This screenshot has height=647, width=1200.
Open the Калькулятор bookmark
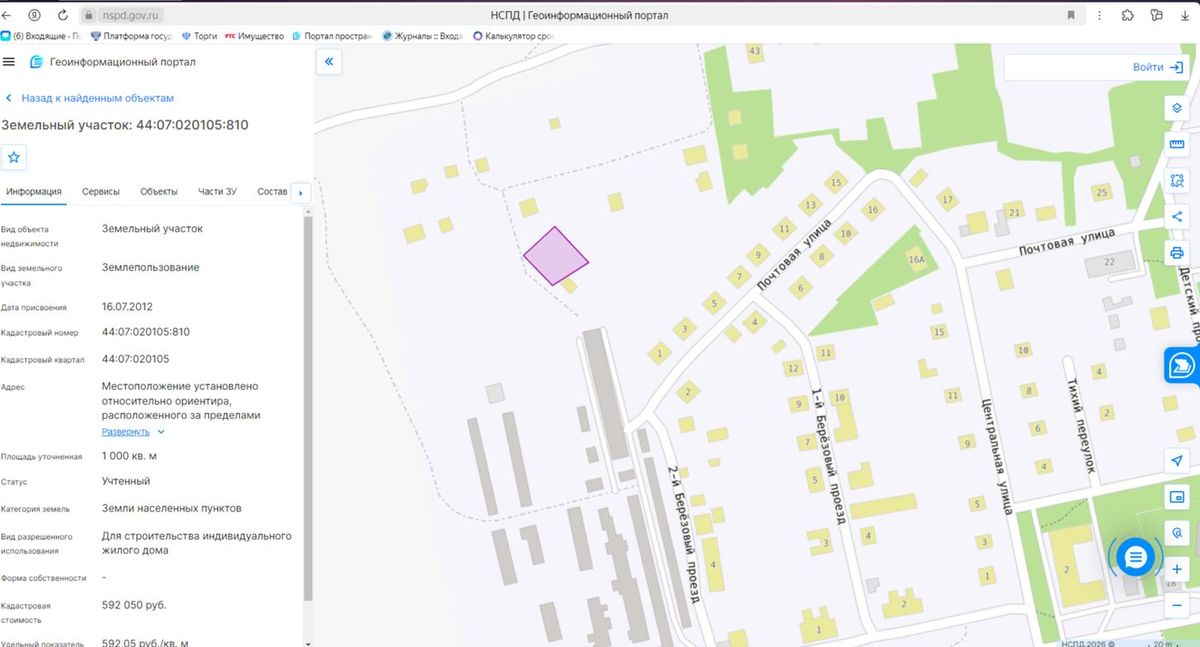(x=512, y=36)
